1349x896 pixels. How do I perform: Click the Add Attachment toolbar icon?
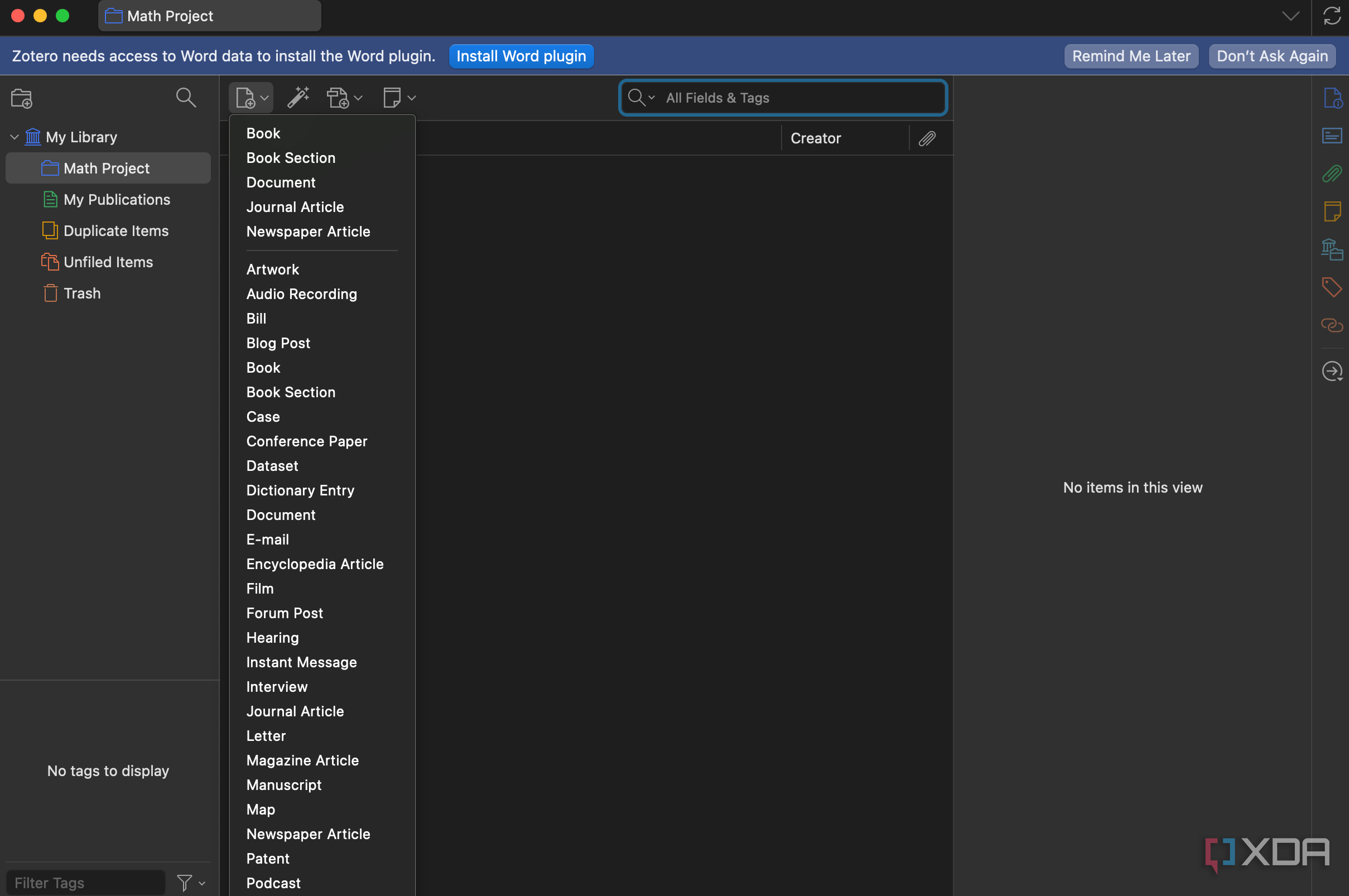344,98
